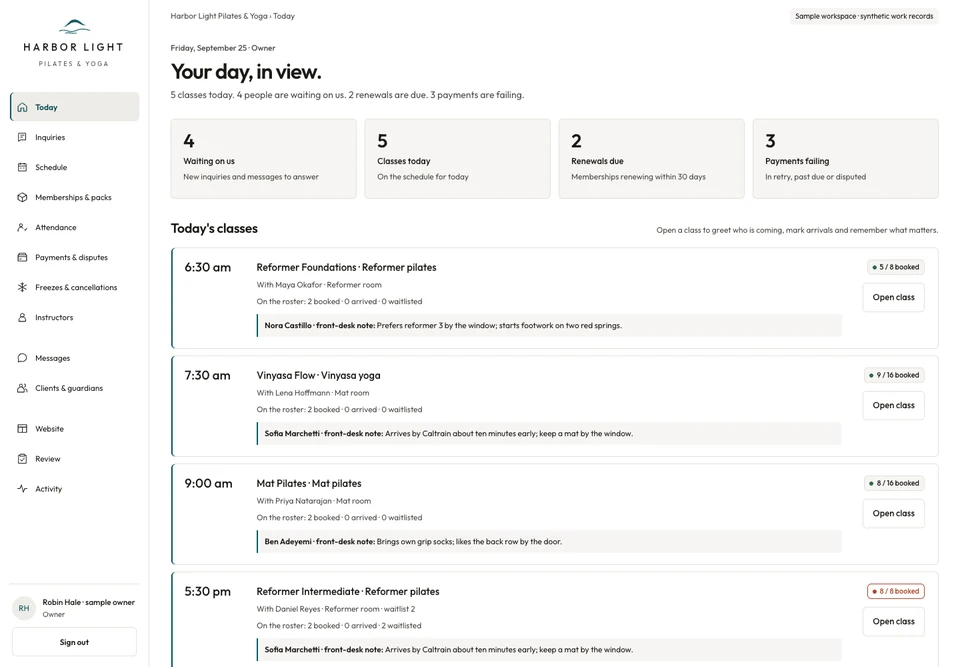
Task: Click the Memberships & packs box icon
Action: point(23,197)
